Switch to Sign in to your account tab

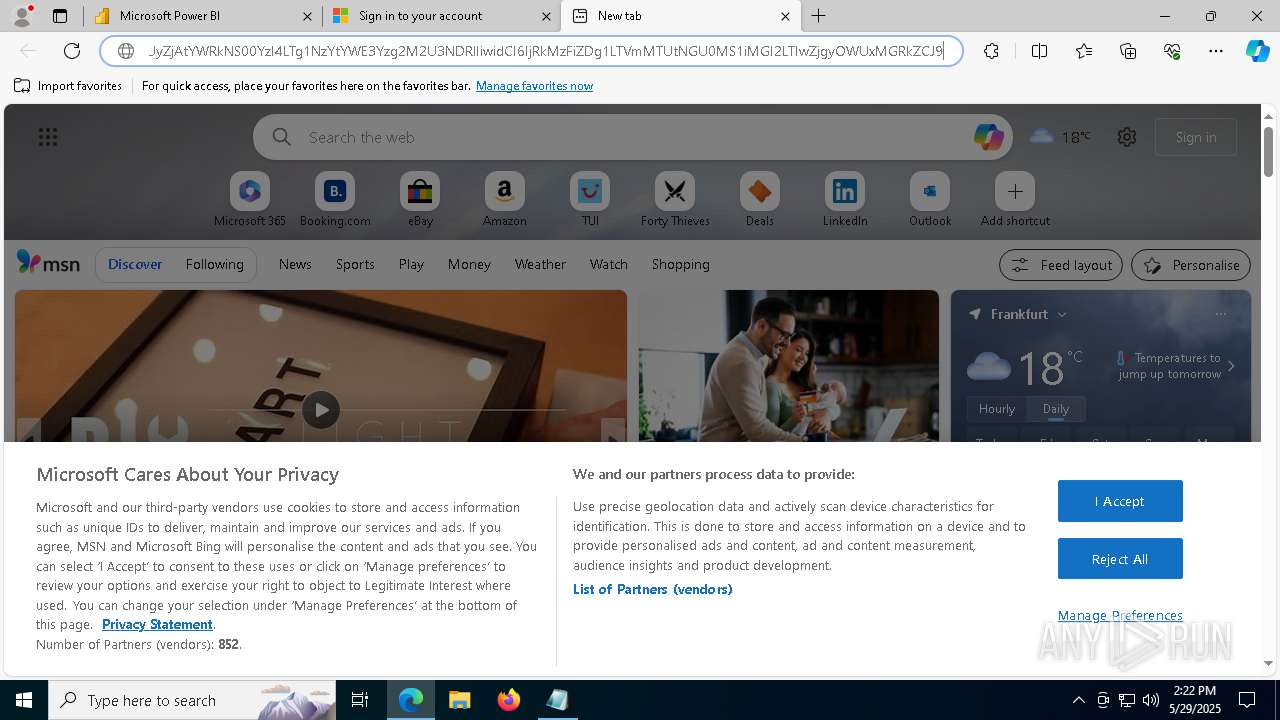(442, 16)
